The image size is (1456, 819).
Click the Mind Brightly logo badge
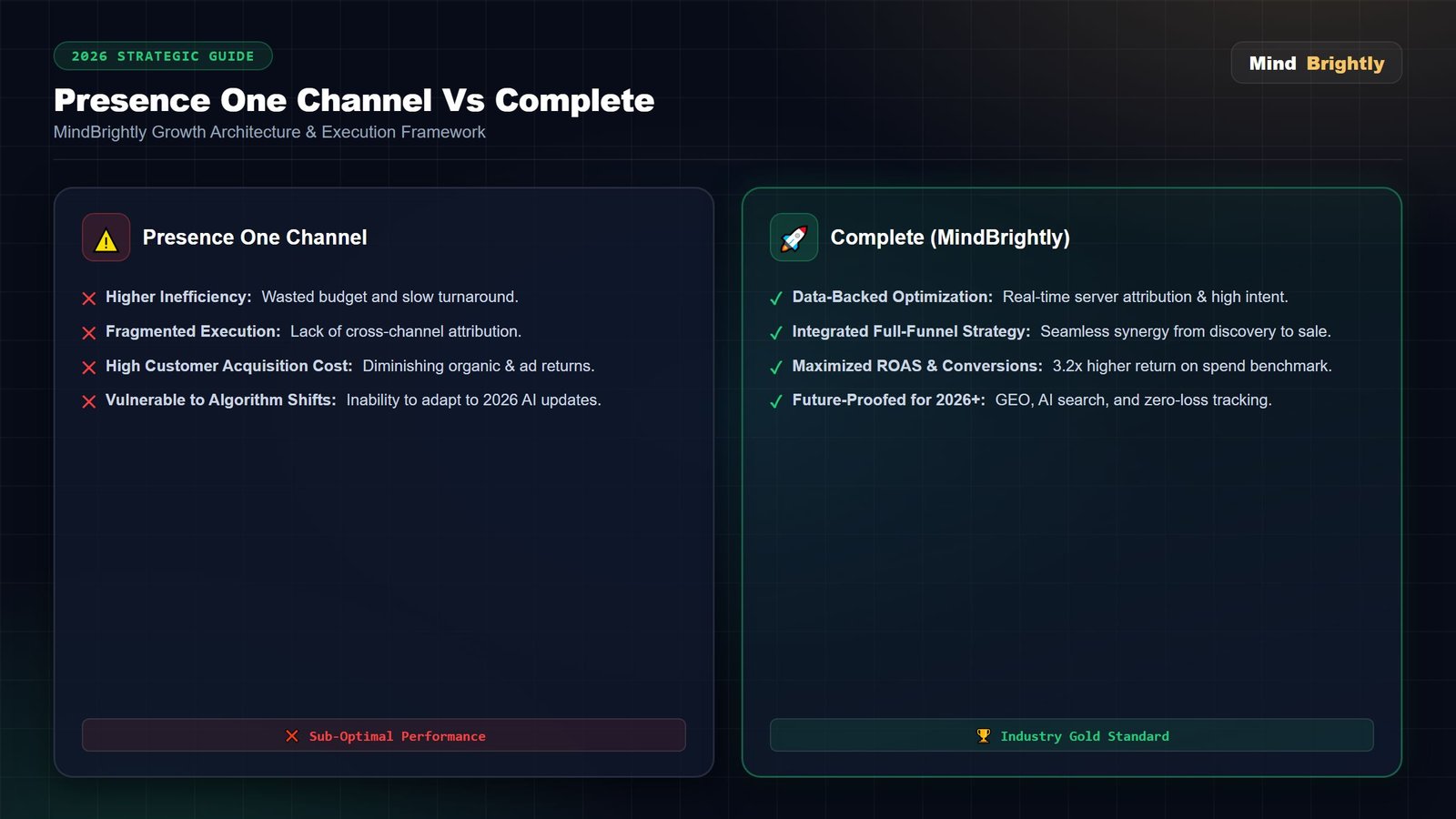pos(1316,63)
